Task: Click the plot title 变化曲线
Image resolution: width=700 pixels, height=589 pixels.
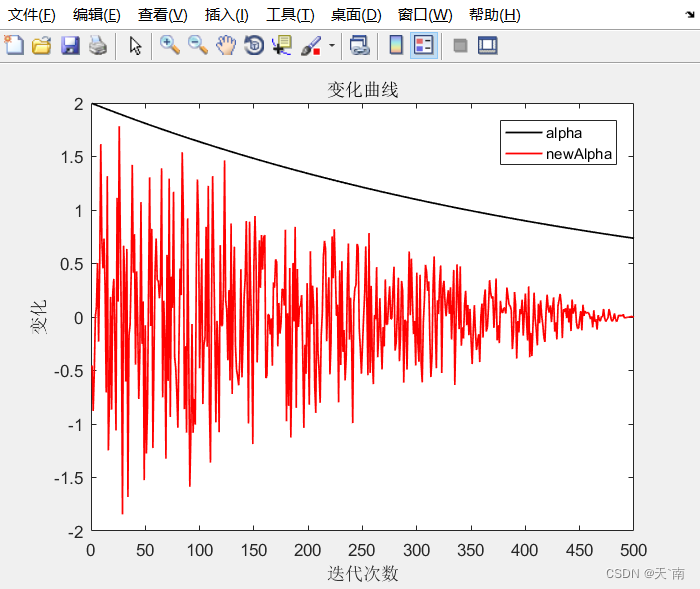Action: tap(362, 90)
